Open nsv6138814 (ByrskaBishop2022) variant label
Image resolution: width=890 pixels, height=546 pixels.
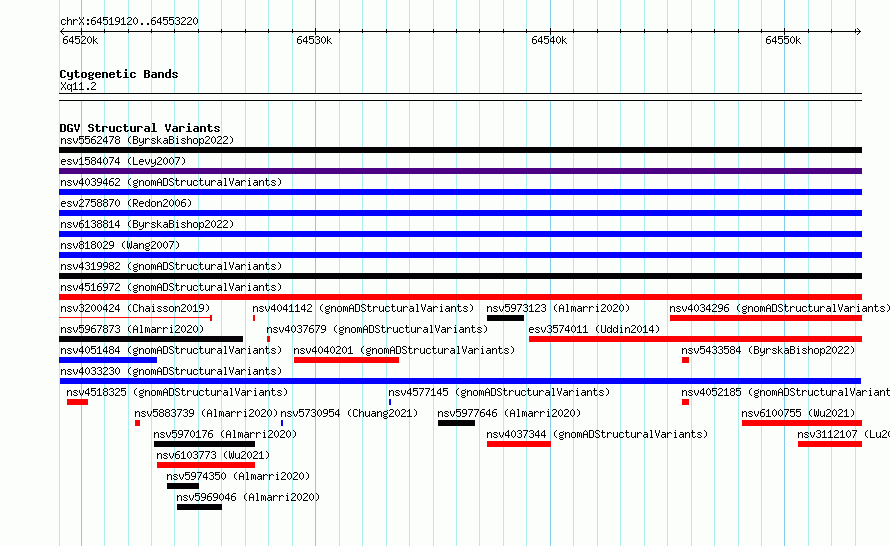[147, 224]
